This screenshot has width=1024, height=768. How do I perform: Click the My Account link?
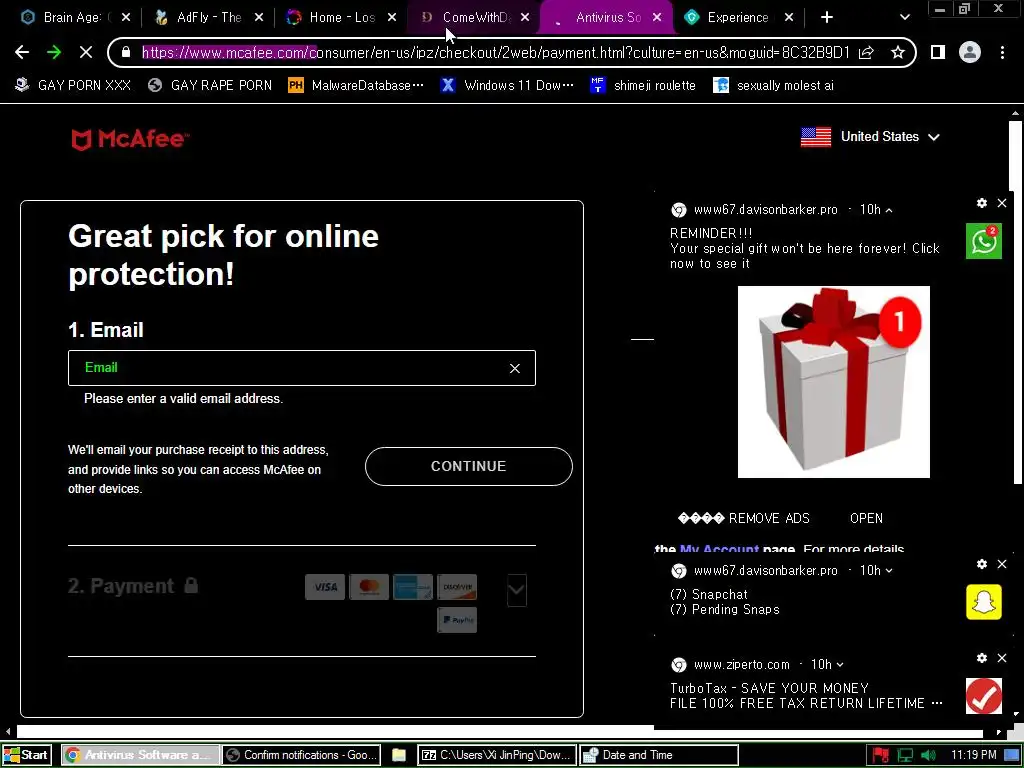[x=719, y=549]
